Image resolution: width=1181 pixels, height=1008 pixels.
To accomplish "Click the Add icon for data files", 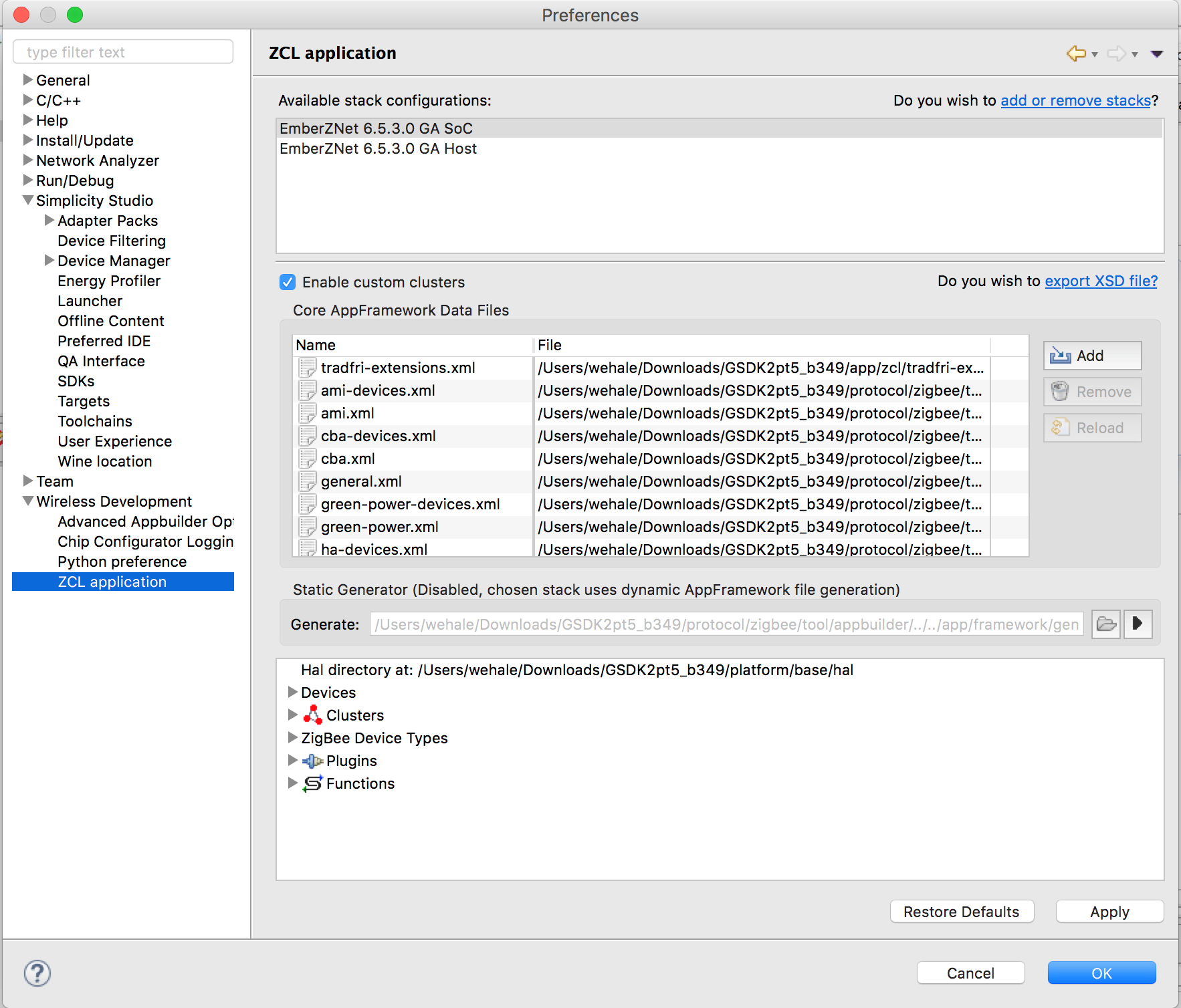I will (x=1059, y=356).
